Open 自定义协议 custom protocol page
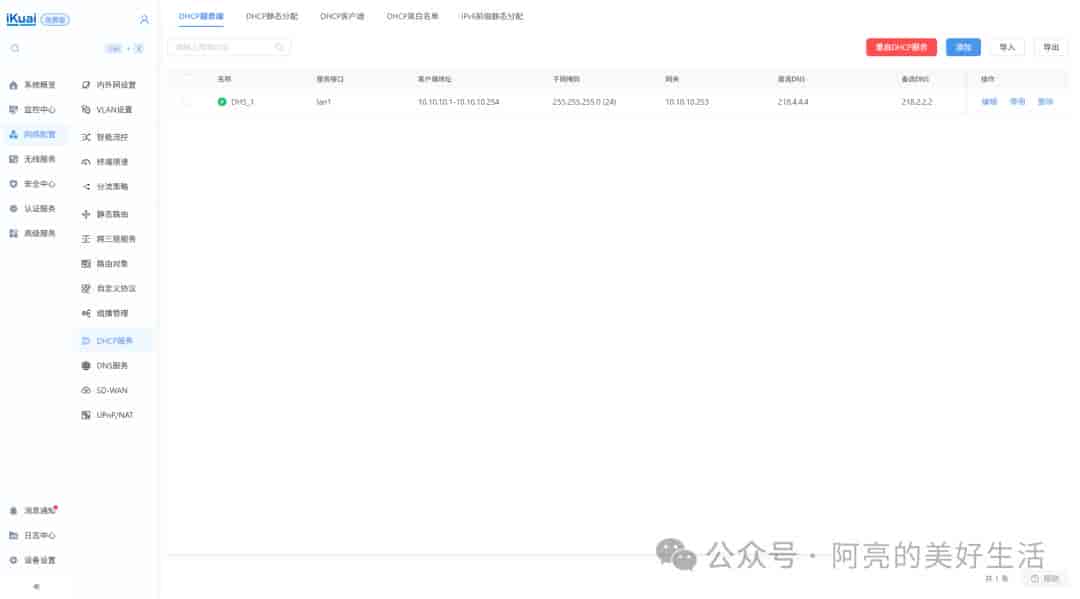The height and width of the screenshot is (599, 1080). [109, 288]
